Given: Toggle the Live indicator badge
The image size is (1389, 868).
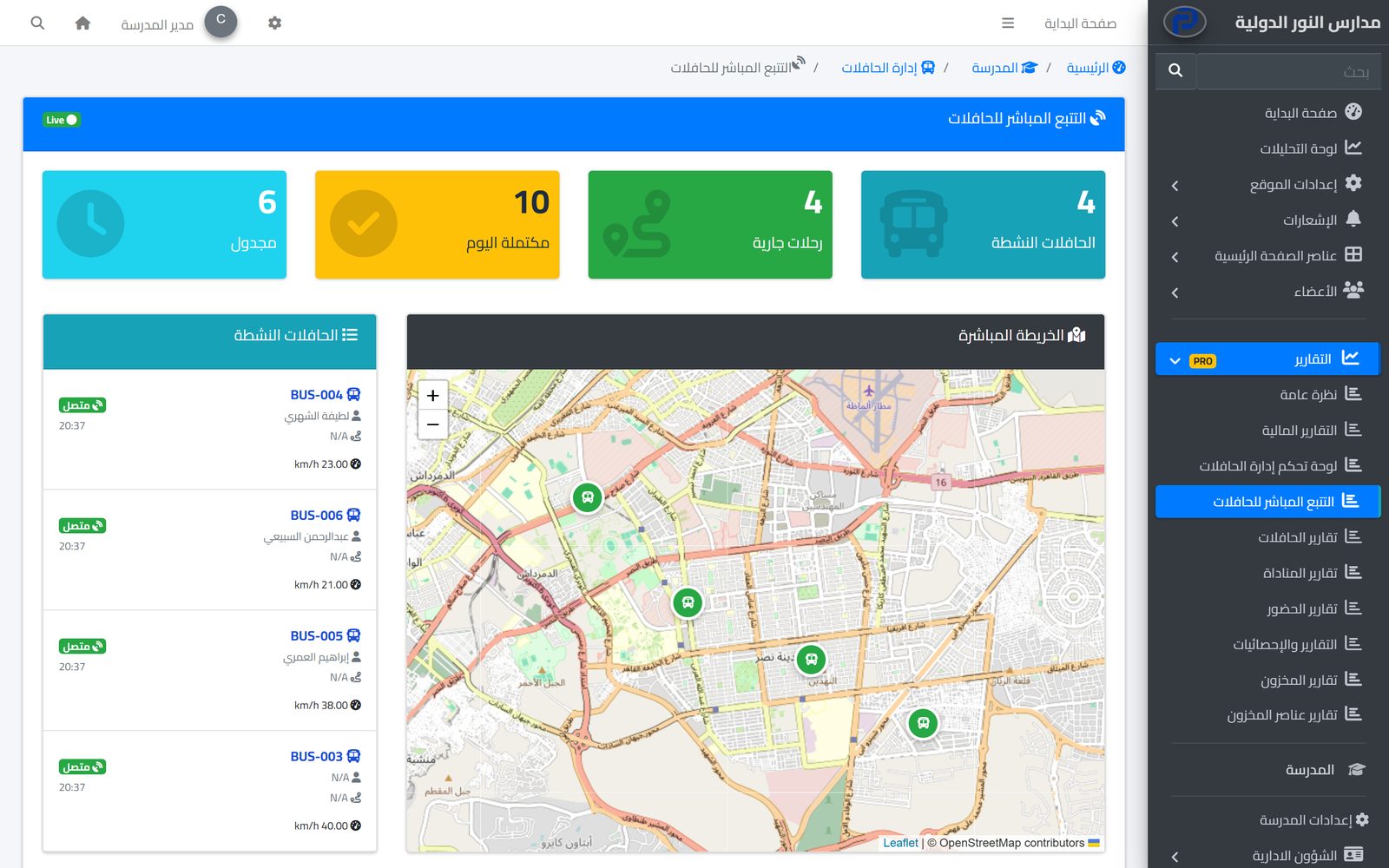Looking at the screenshot, I should click(62, 120).
